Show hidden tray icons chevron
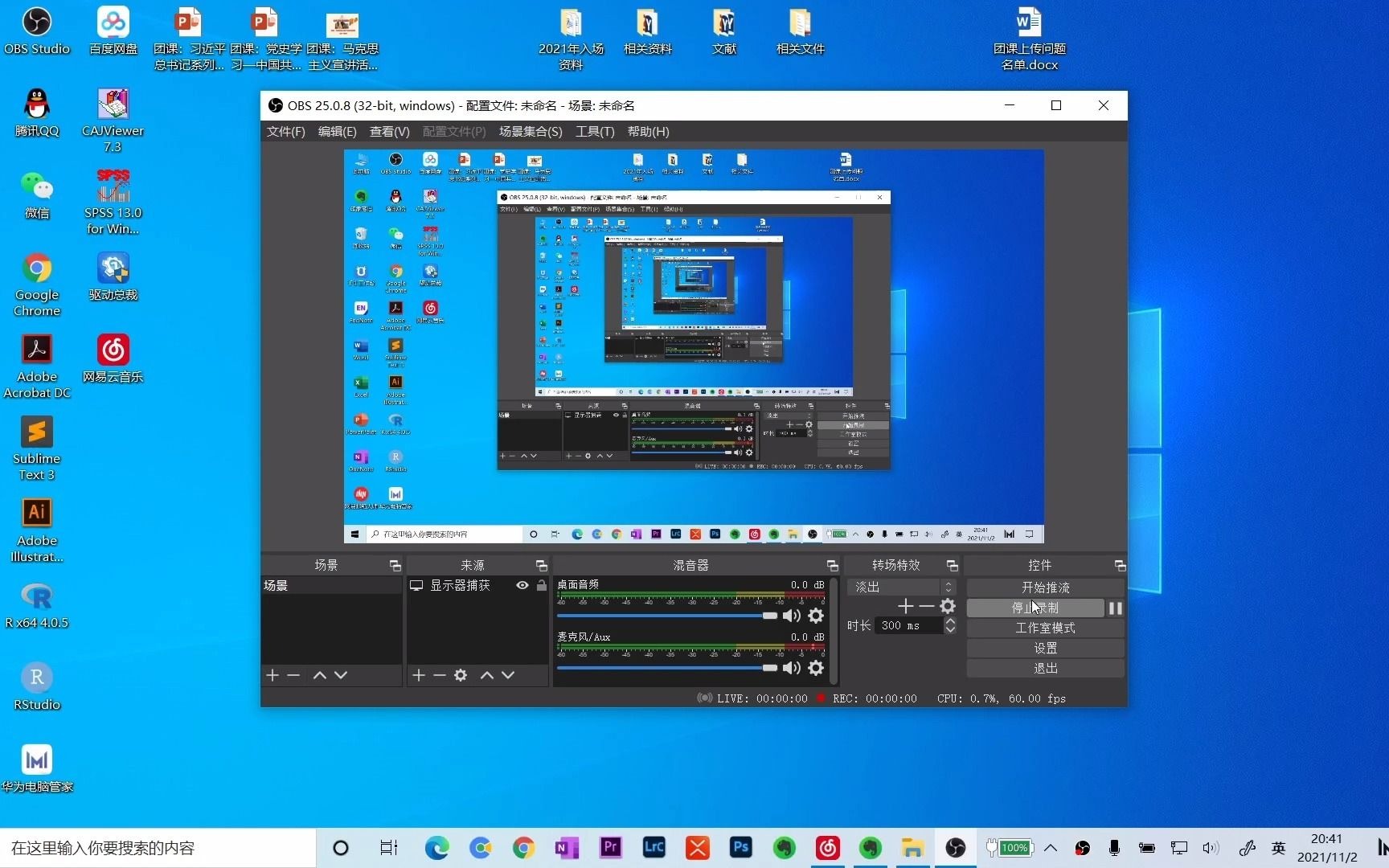This screenshot has width=1389, height=868. [x=1051, y=848]
